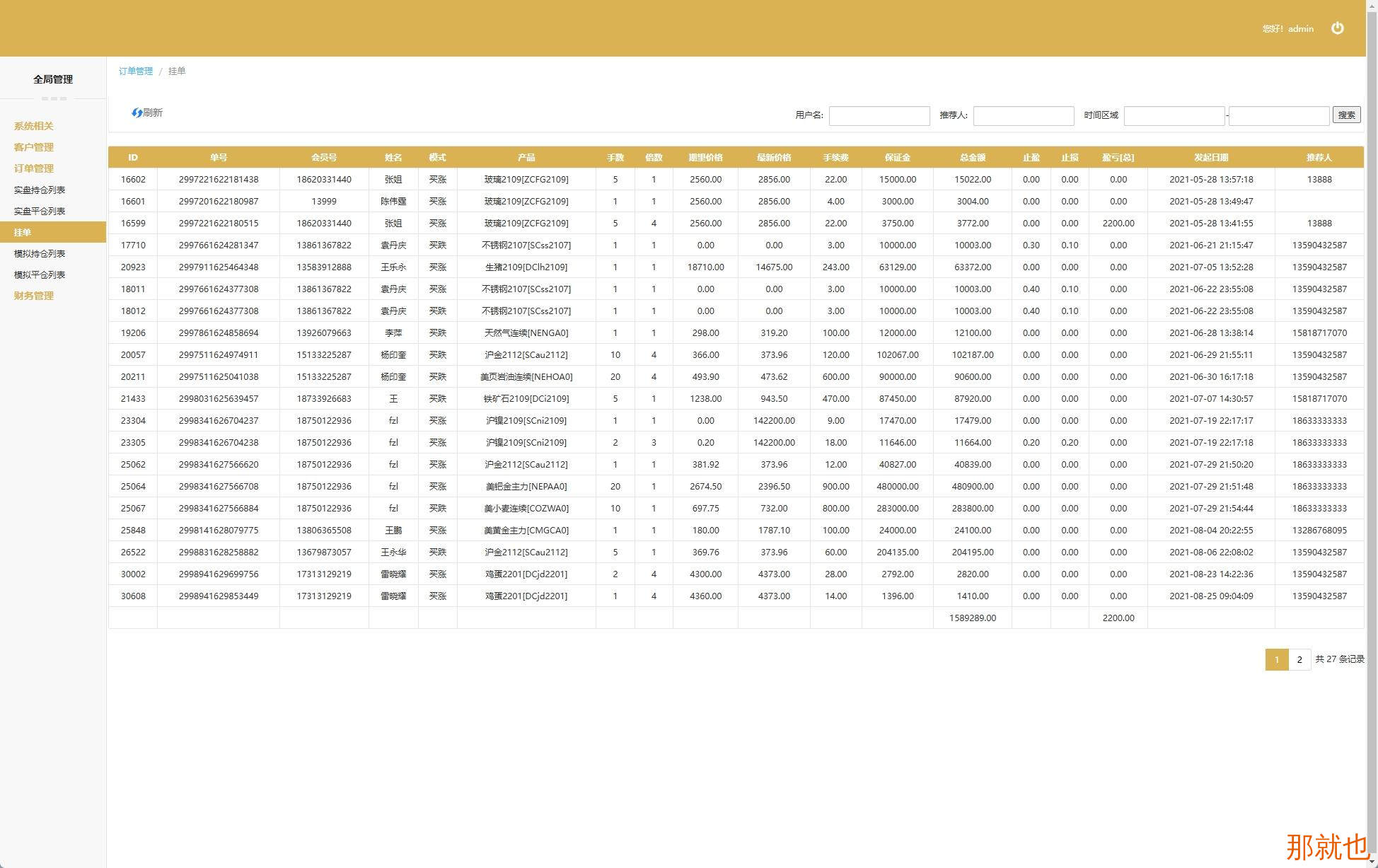Viewport: 1378px width, 868px height.
Task: Collapse the 订单管理 sidebar section
Action: click(33, 168)
